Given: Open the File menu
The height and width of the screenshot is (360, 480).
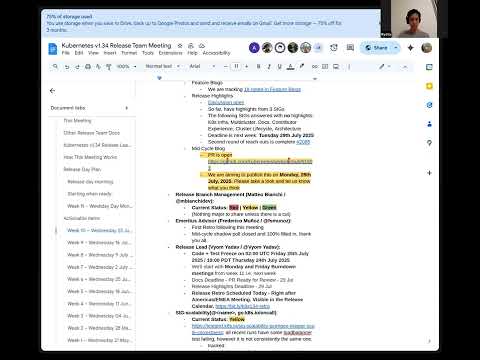Looking at the screenshot, I should 65,53.
